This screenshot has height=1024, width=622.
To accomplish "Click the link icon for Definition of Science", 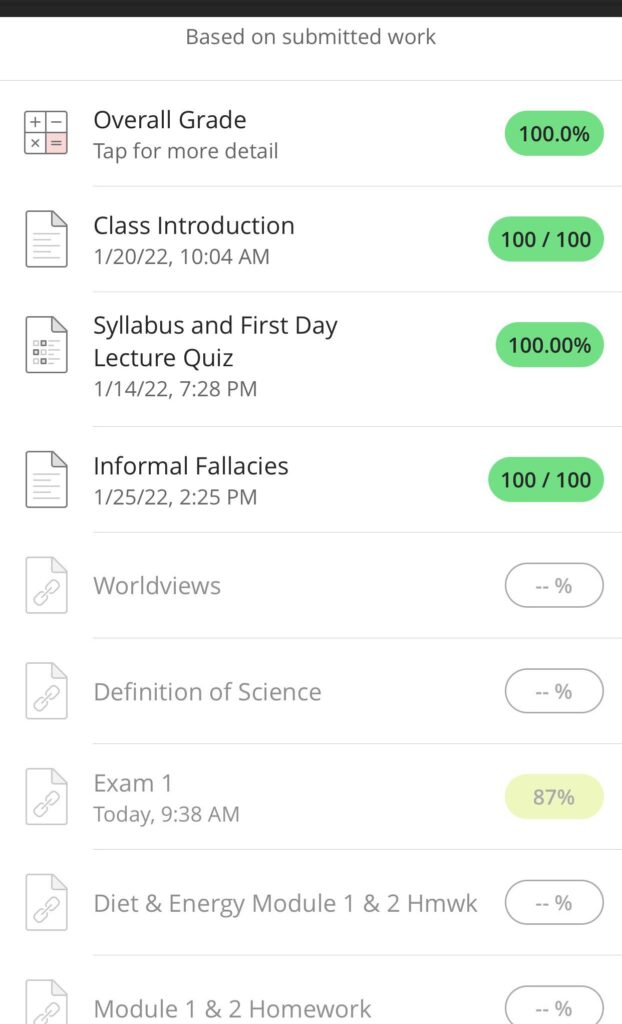I will click(x=46, y=690).
